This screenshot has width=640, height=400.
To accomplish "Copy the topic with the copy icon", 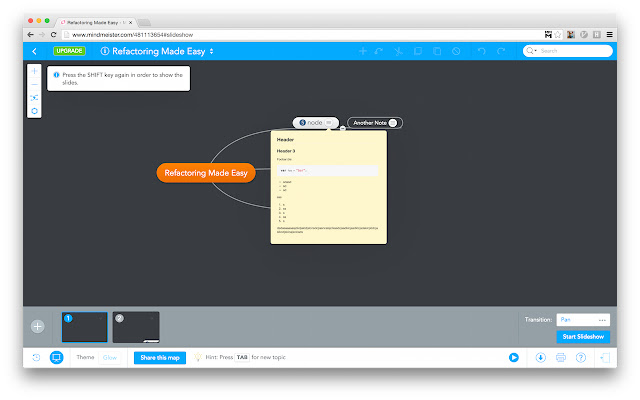I will [x=418, y=51].
